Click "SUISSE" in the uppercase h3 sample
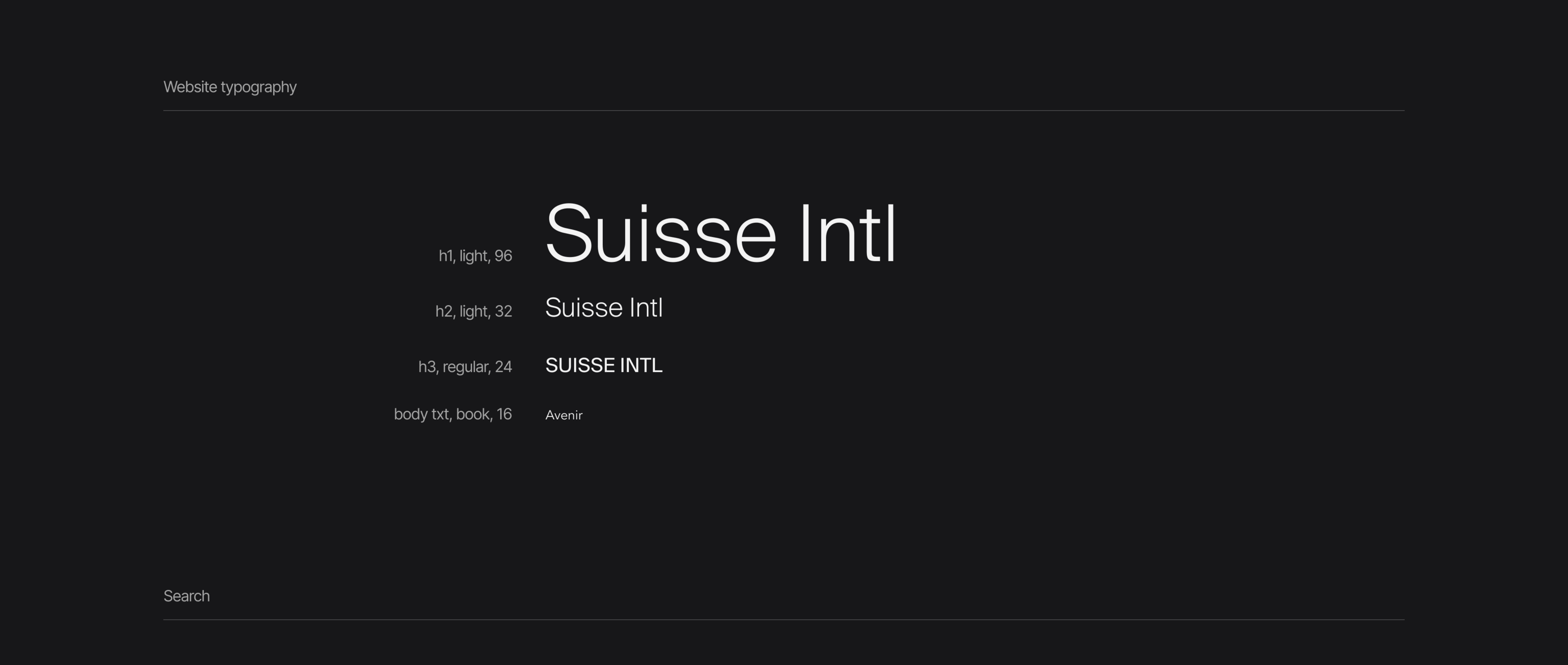 [580, 366]
